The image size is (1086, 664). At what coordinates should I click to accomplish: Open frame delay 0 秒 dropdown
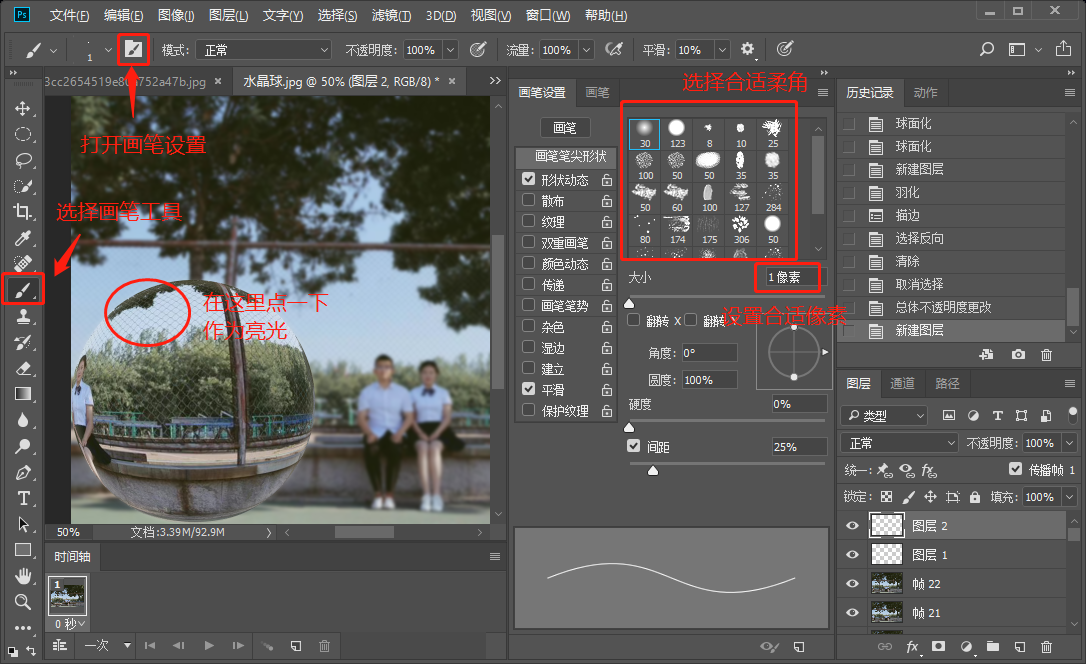point(69,624)
